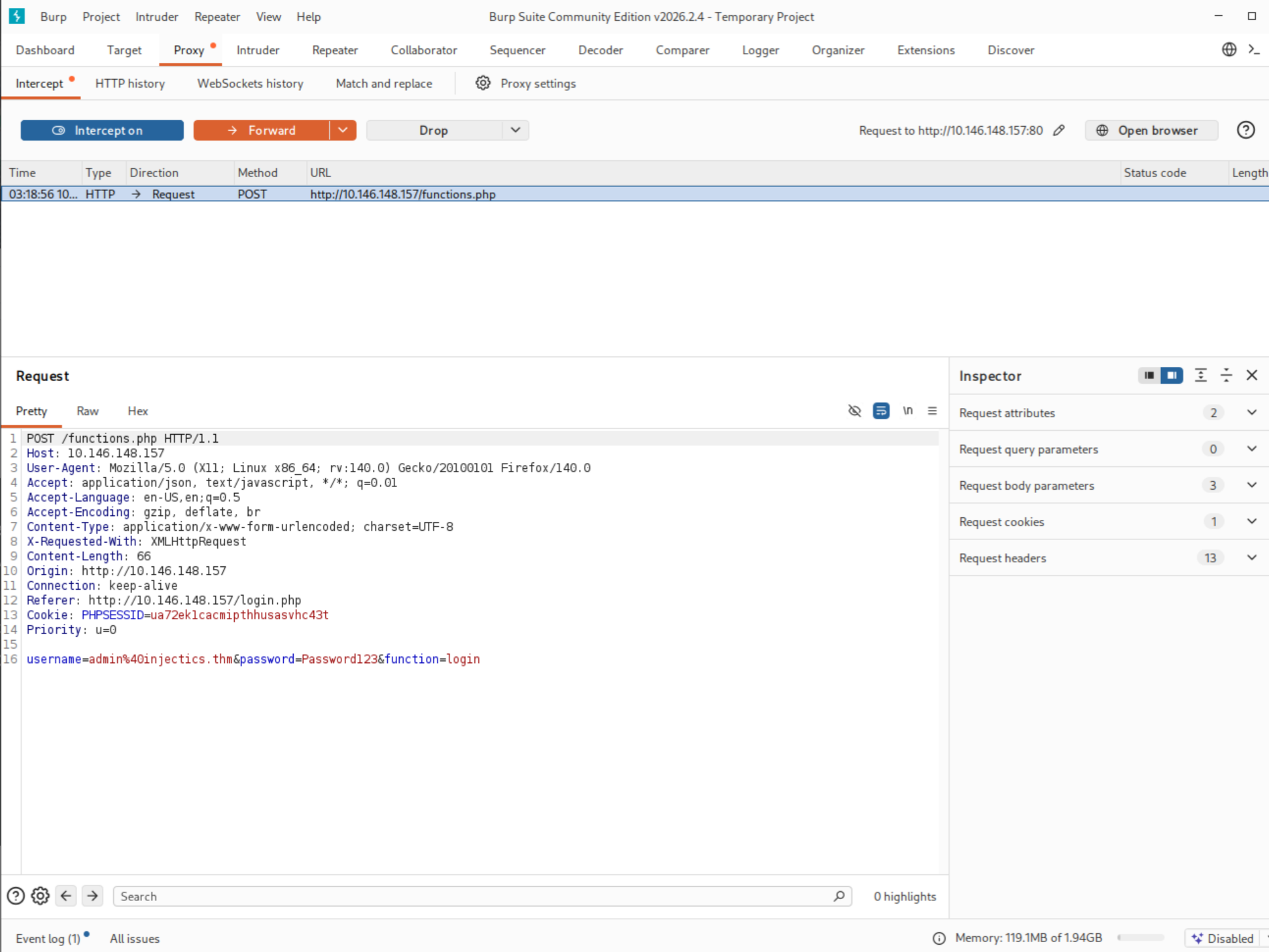1269x952 pixels.
Task: Drop the intercepted request
Action: pyautogui.click(x=434, y=130)
